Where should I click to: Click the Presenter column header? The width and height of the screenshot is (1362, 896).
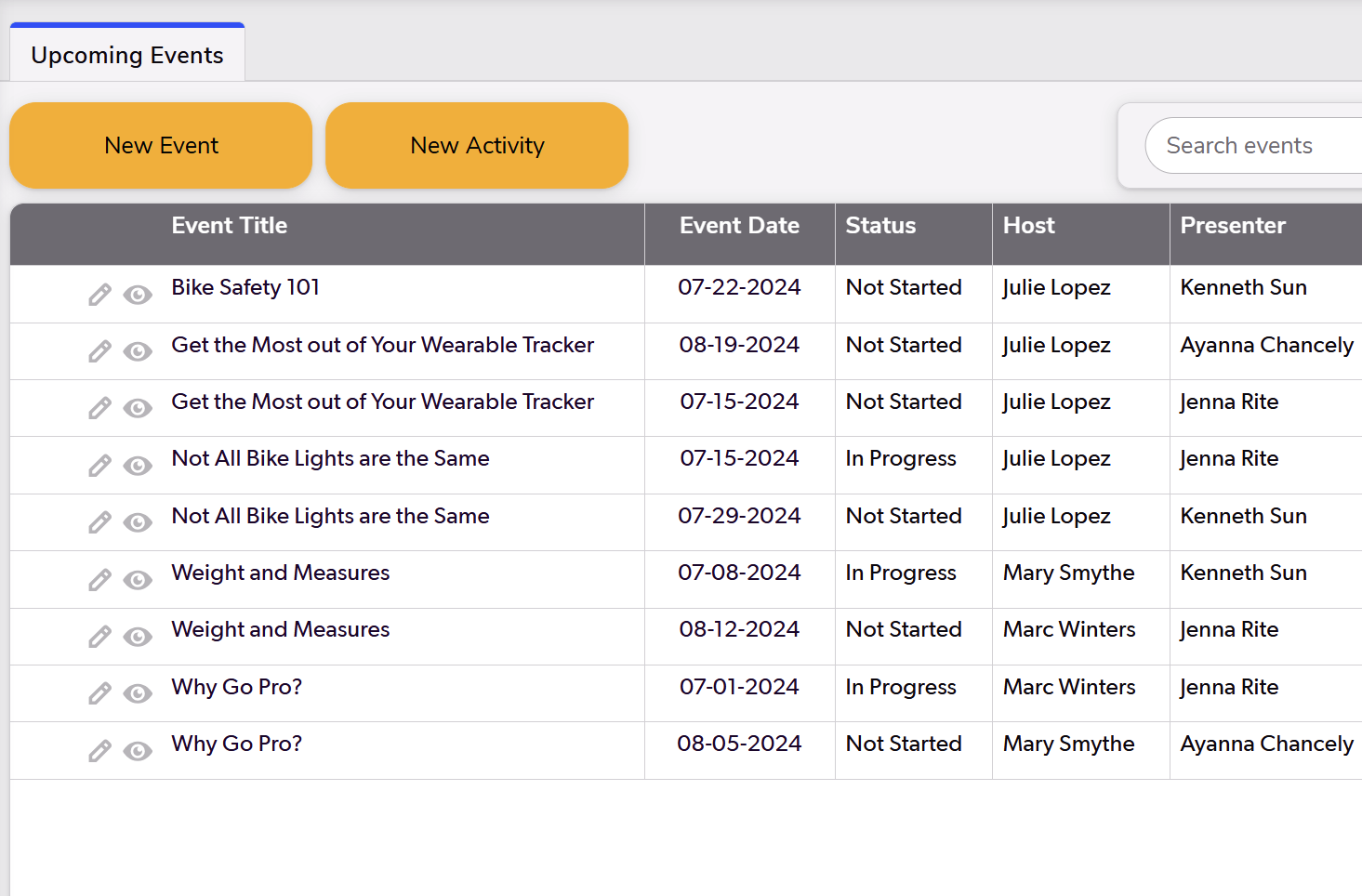click(1233, 225)
